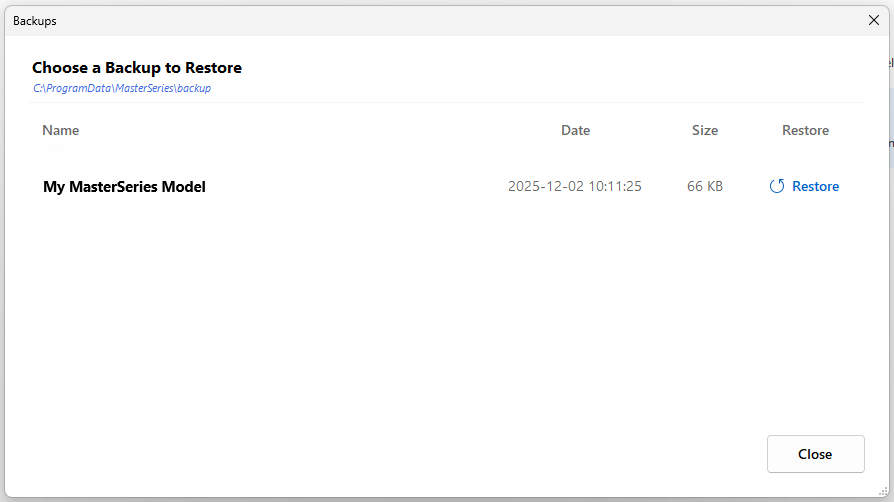The image size is (894, 502).
Task: Restore the My MasterSeries Model backup
Action: click(x=804, y=186)
